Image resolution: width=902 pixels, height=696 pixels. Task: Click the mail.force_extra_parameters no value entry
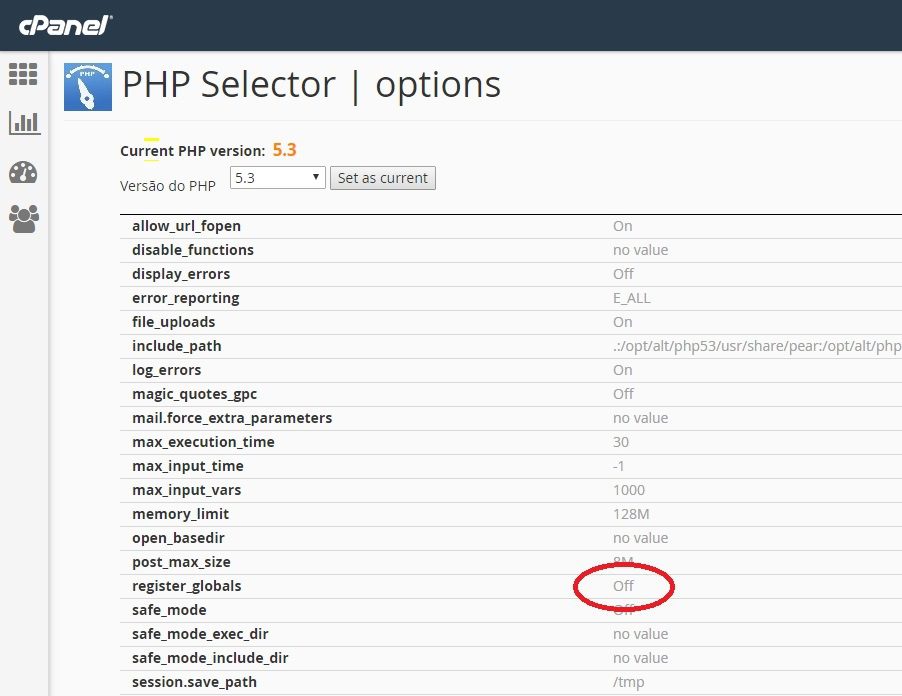point(640,418)
